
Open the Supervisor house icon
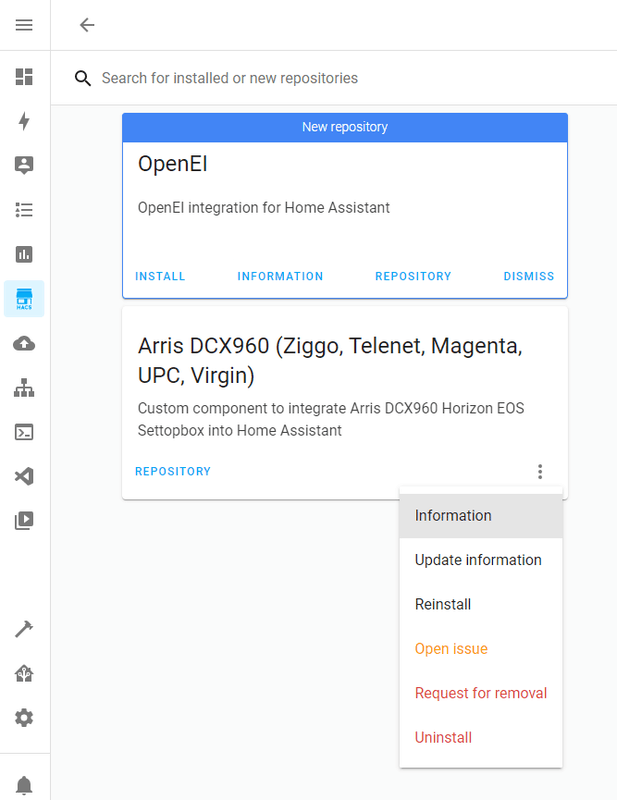click(x=24, y=673)
